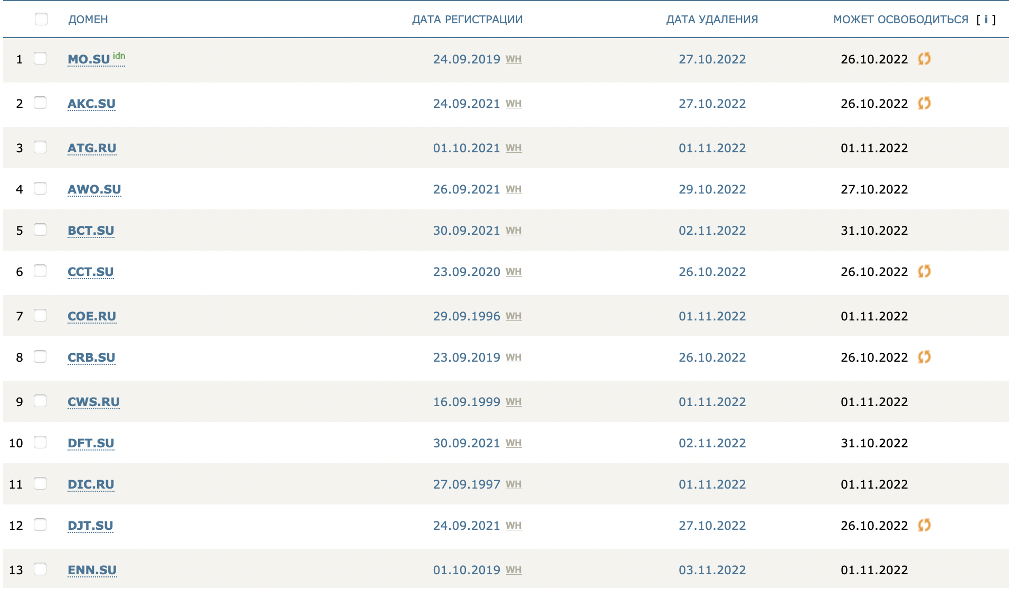Open WH whois icon for COE.RU
The image size is (1010, 589).
[x=514, y=316]
